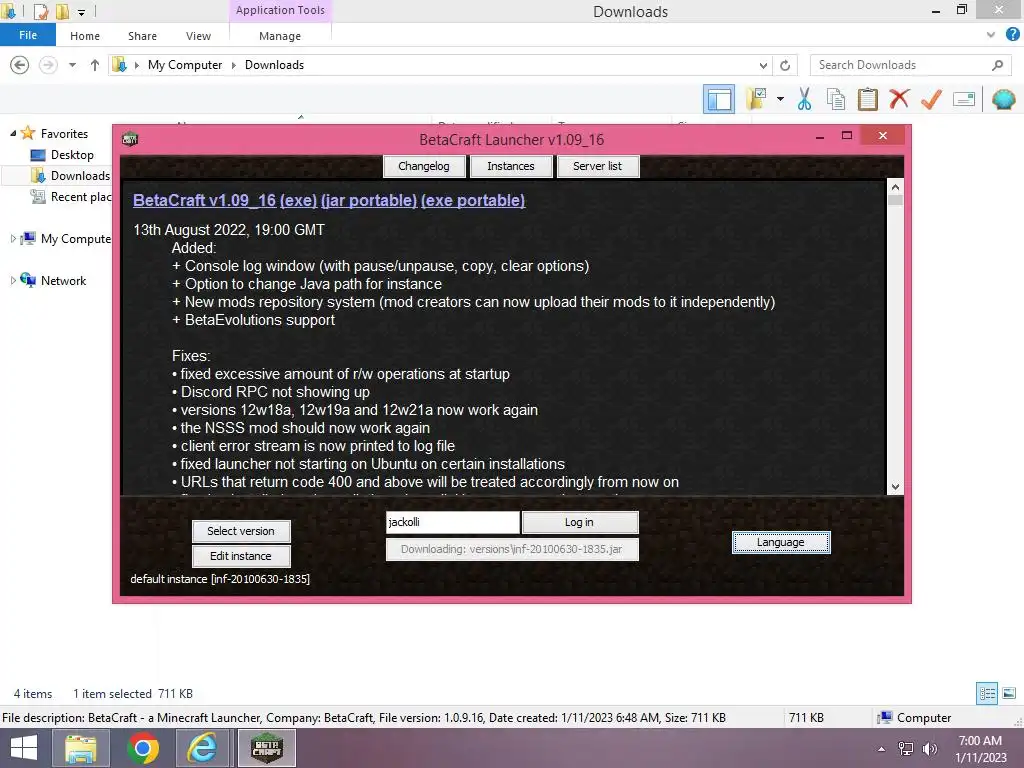Open the (jar portable) download link

click(x=369, y=200)
